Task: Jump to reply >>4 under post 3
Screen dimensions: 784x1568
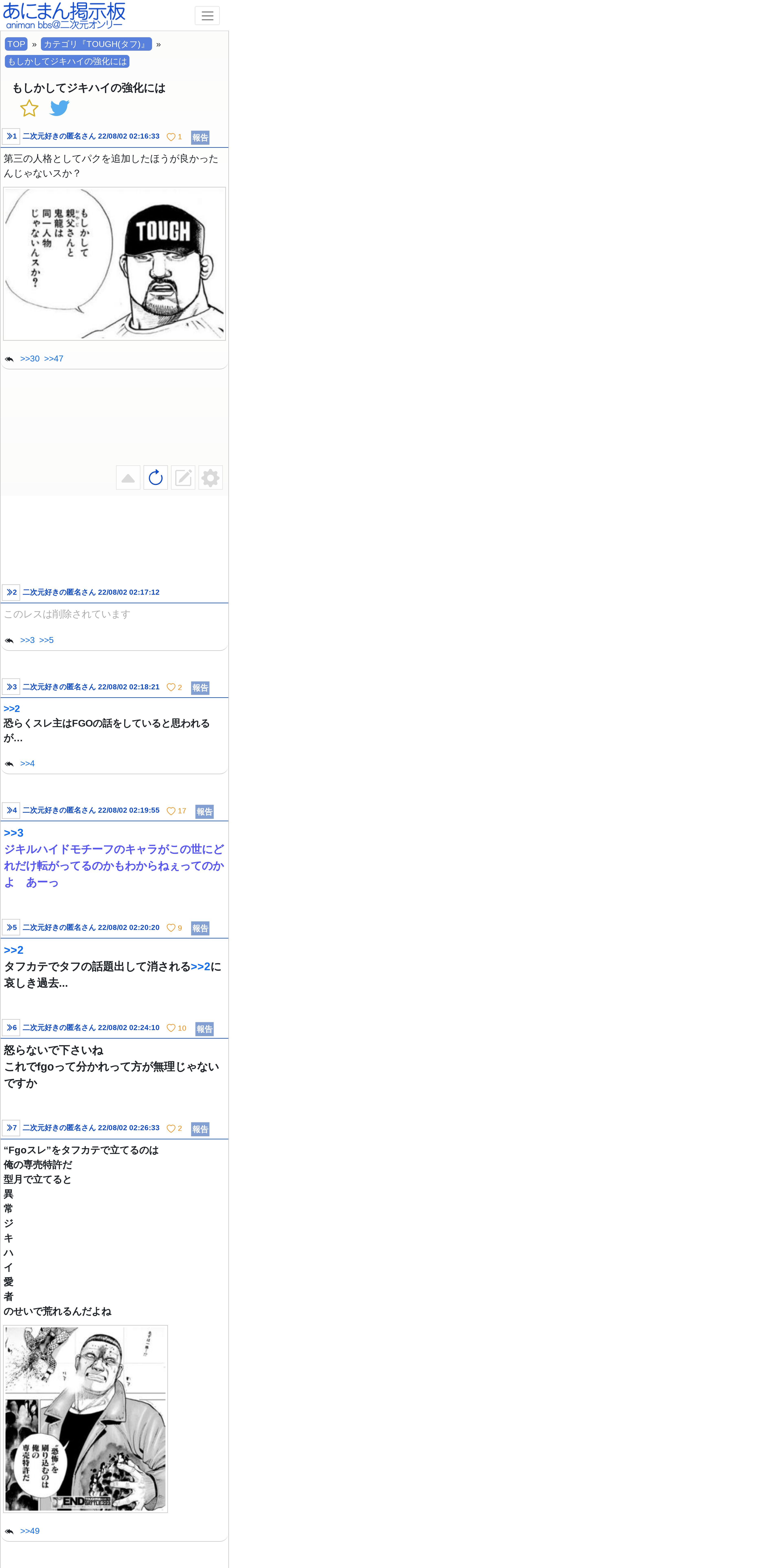Action: (27, 763)
